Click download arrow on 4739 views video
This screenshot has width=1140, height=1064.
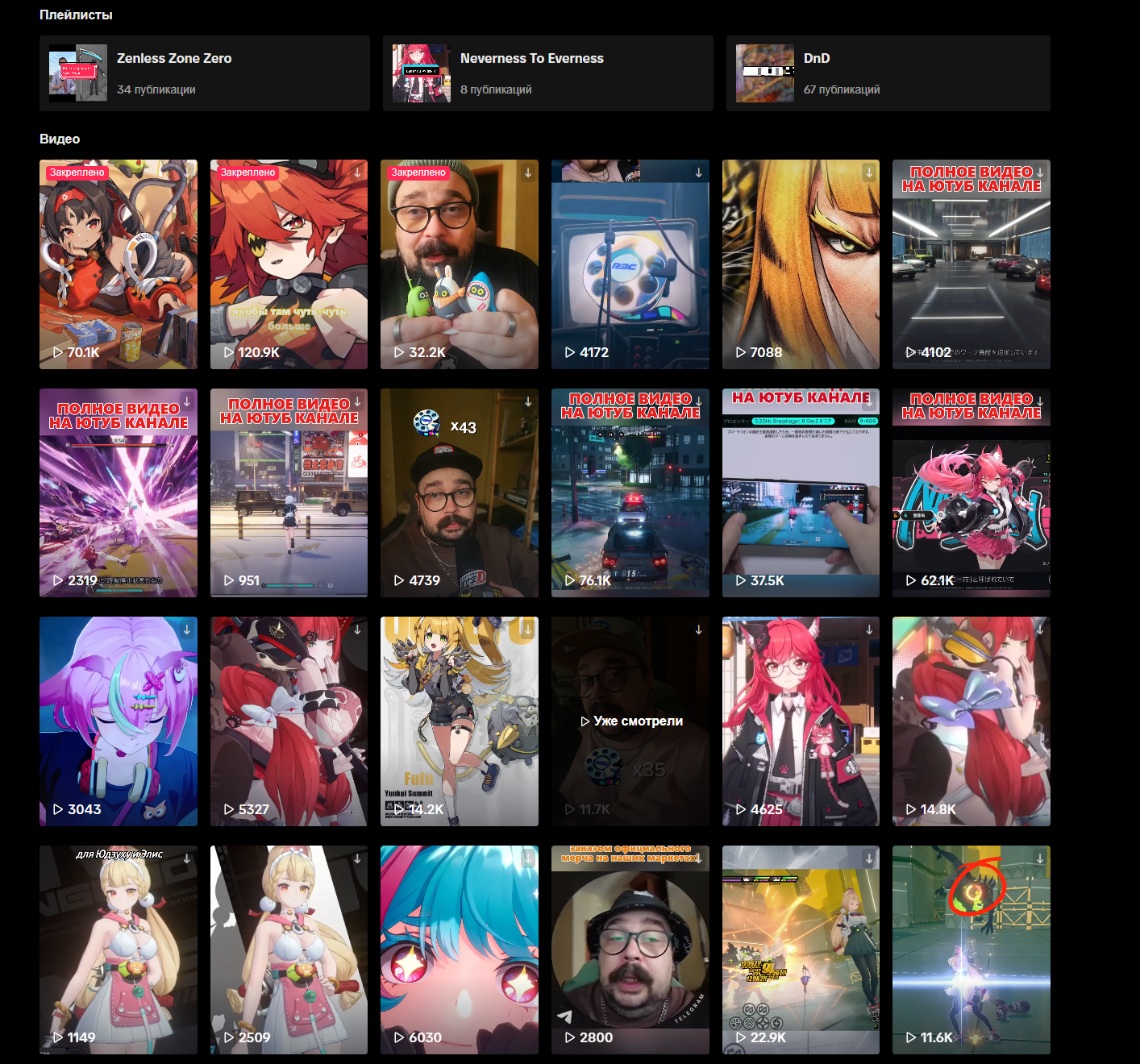[x=528, y=401]
